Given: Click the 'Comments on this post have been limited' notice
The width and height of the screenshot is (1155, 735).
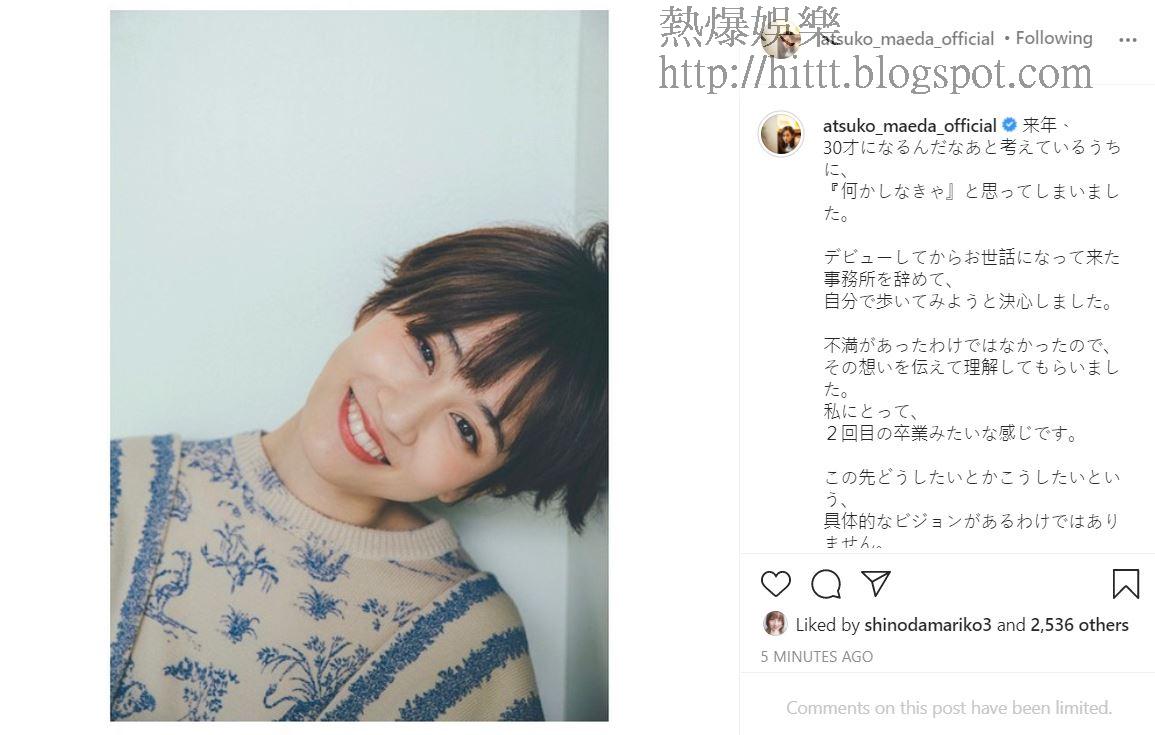Looking at the screenshot, I should [x=949, y=708].
